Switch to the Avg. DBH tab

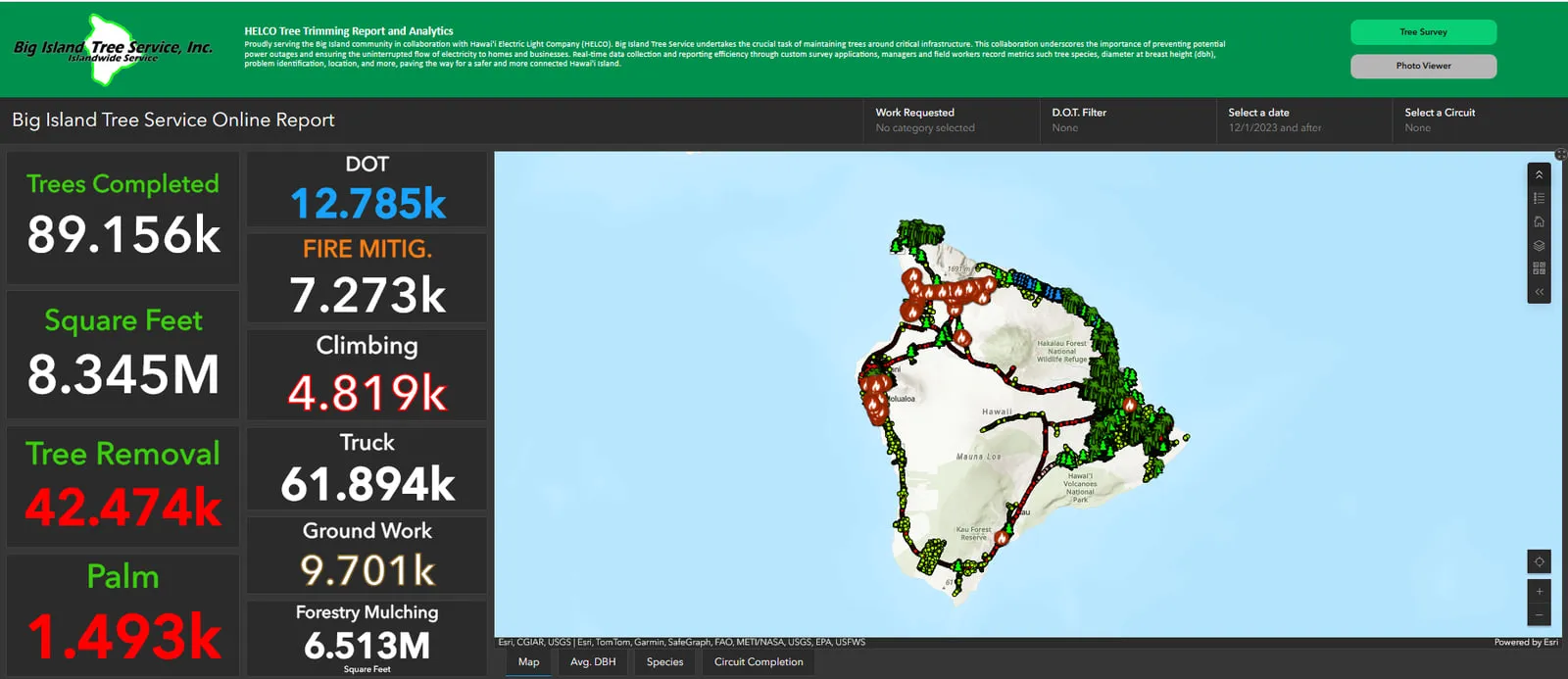point(593,662)
